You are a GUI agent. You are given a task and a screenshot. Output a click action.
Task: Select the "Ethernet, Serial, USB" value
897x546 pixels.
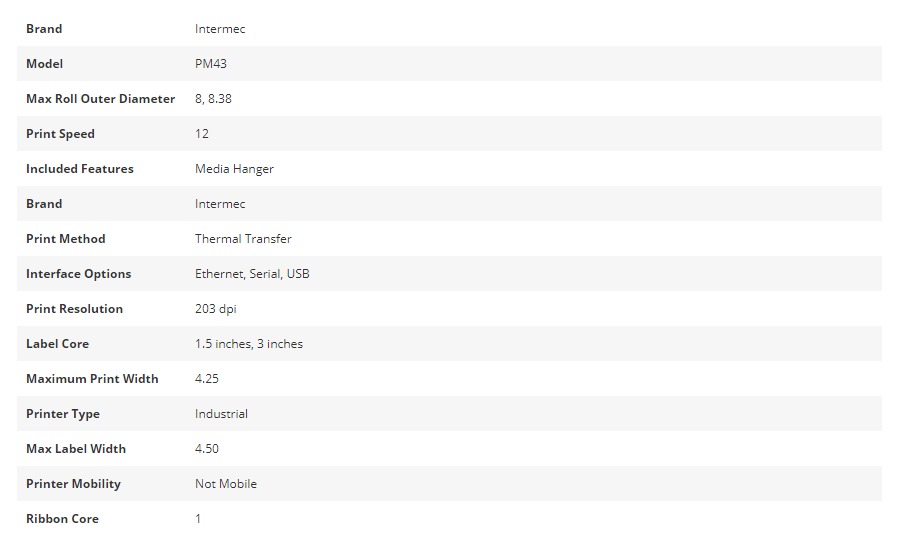[x=252, y=274]
